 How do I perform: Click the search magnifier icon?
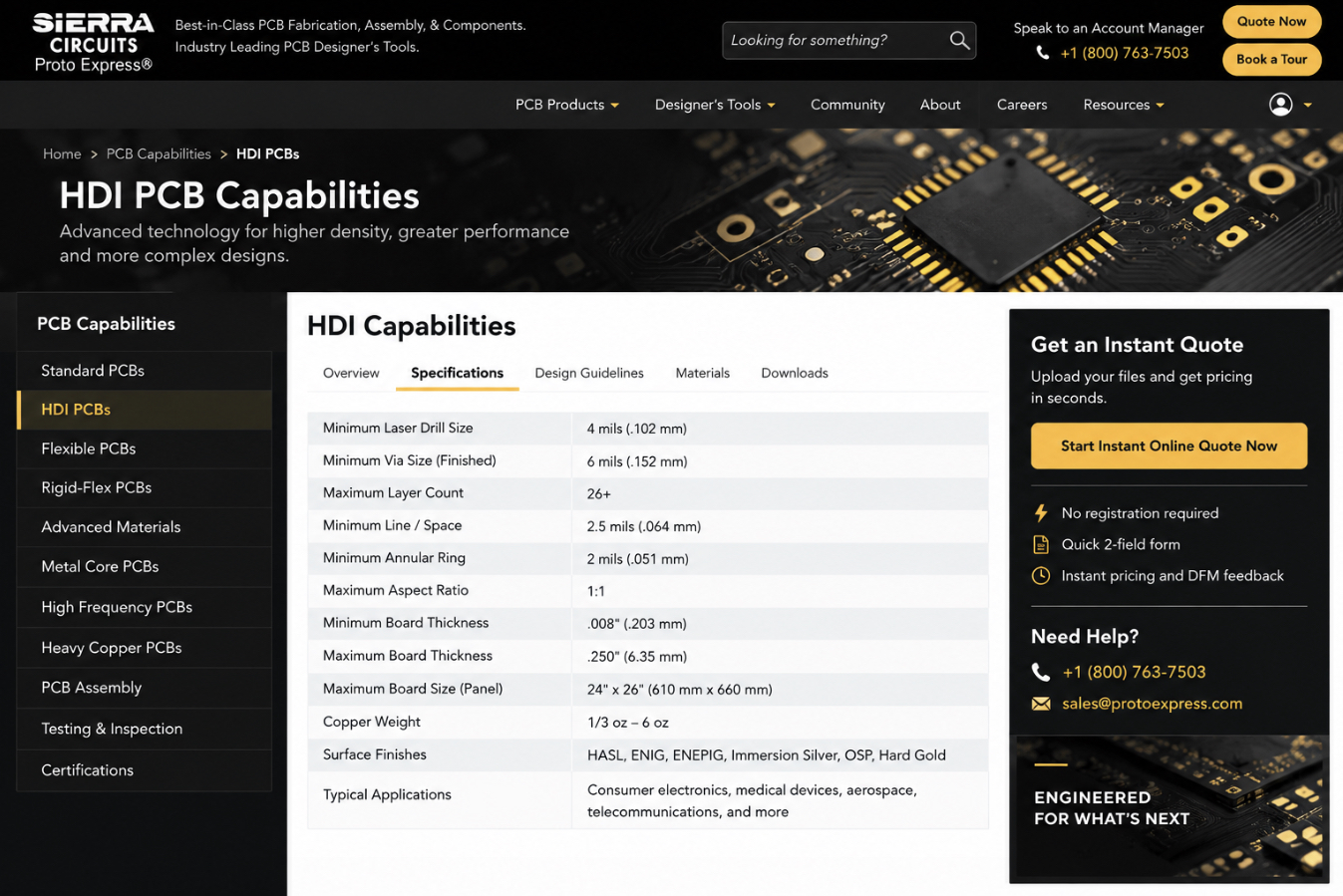(x=959, y=40)
